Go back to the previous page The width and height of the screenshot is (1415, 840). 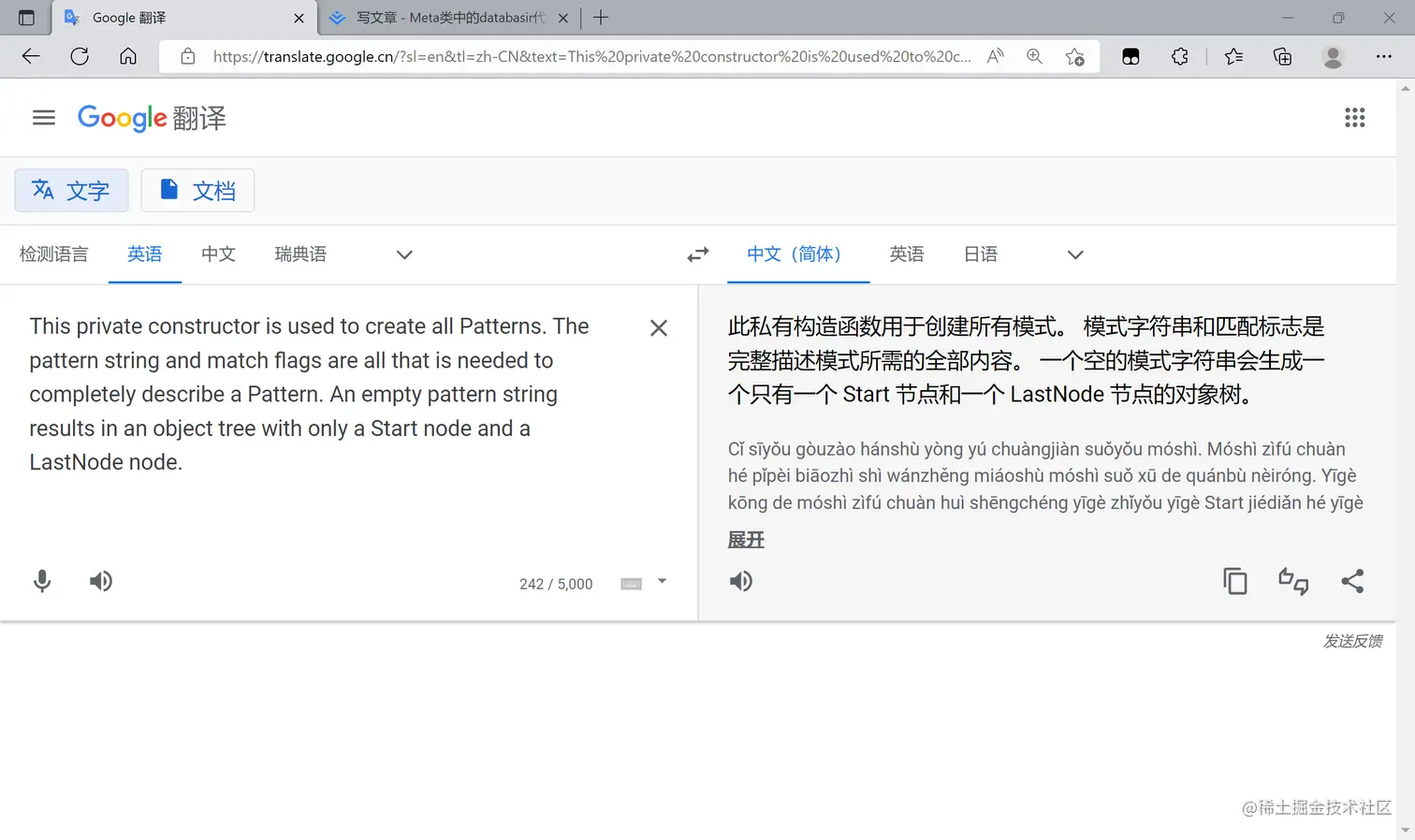point(31,56)
